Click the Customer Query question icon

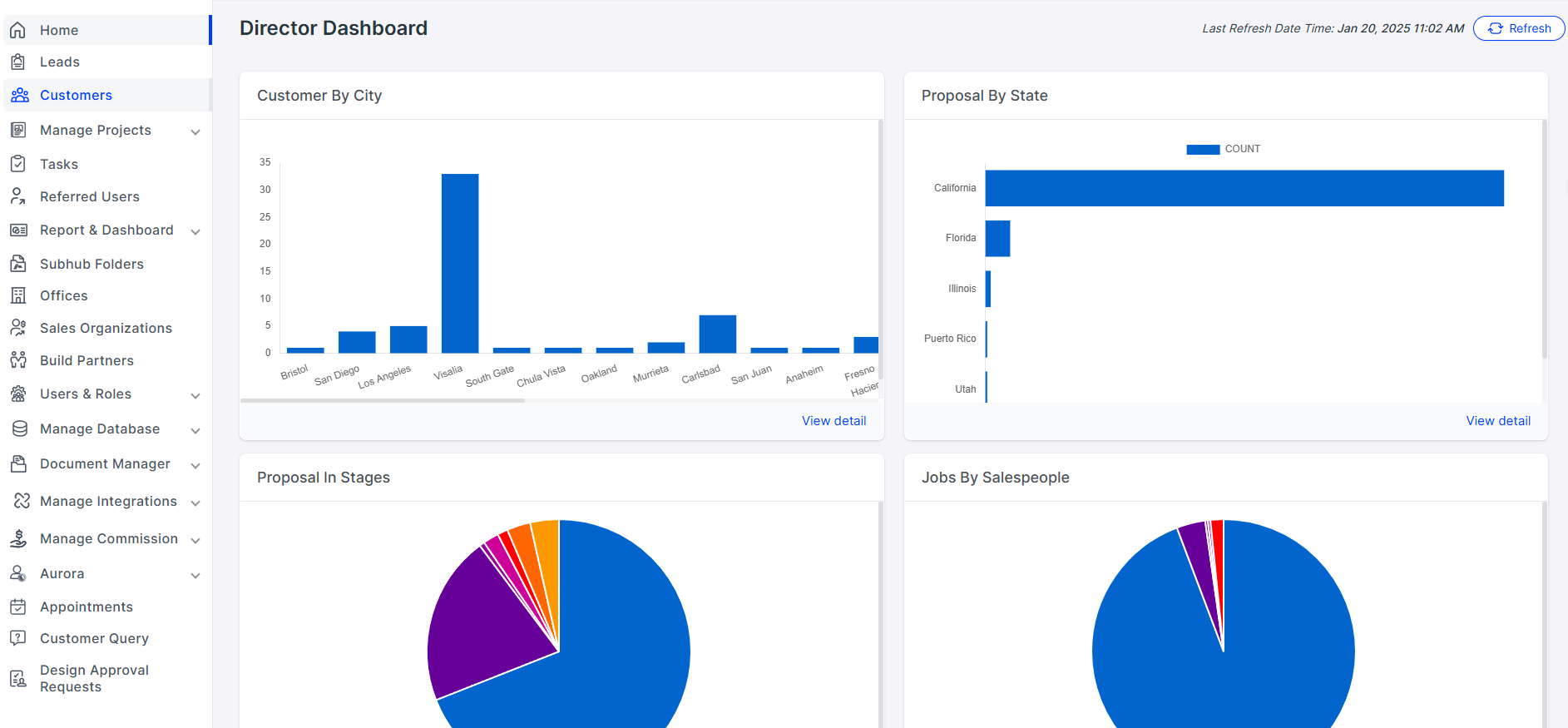coord(18,638)
